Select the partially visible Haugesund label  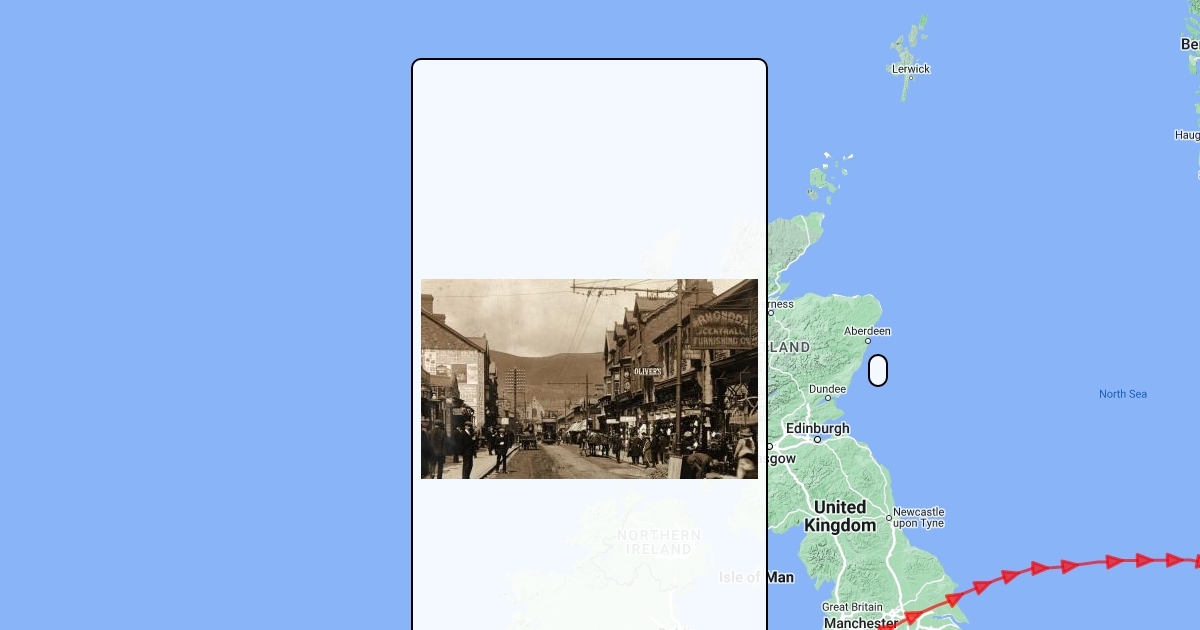click(x=1187, y=135)
